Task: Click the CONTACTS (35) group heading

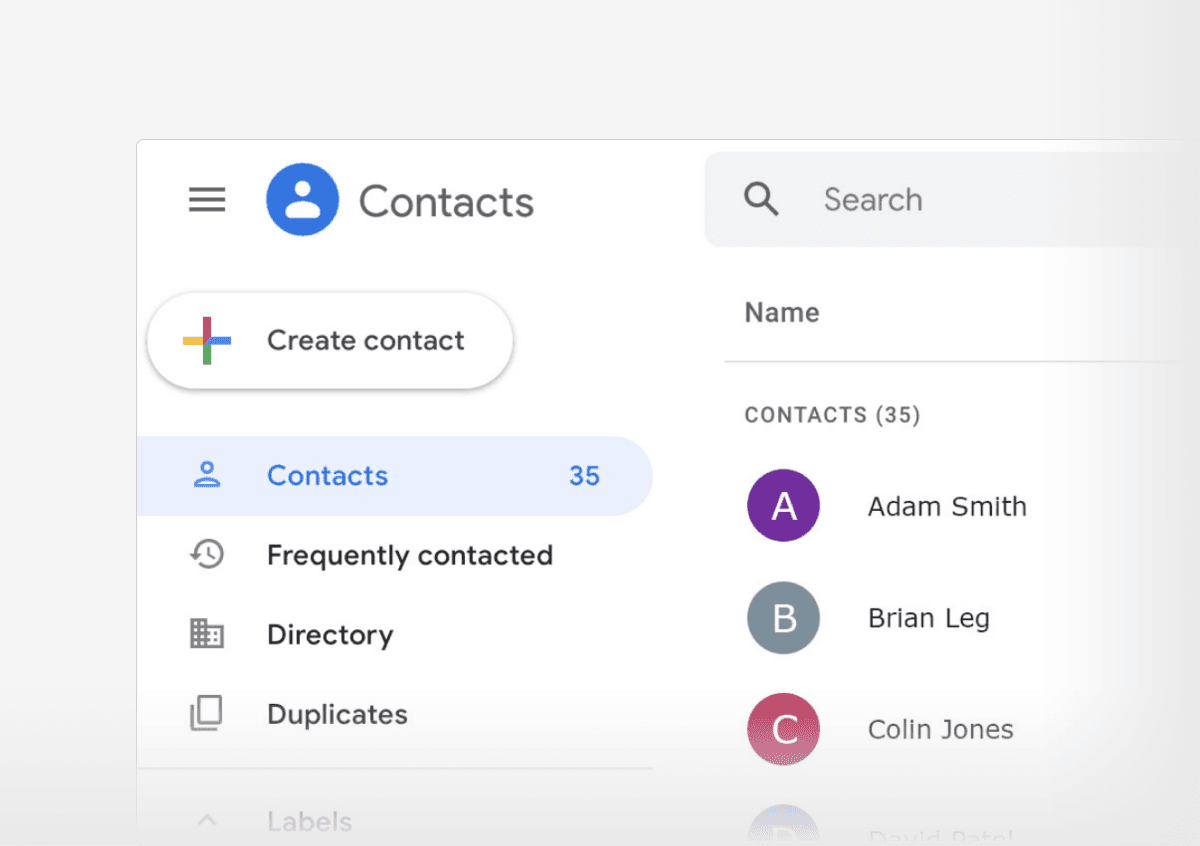Action: (x=832, y=415)
